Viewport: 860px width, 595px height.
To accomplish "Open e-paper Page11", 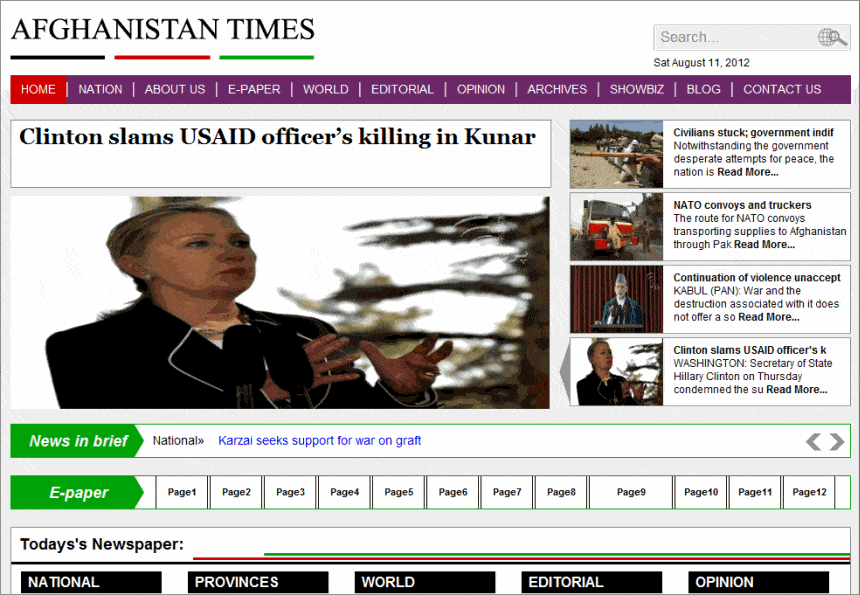I will (x=755, y=492).
